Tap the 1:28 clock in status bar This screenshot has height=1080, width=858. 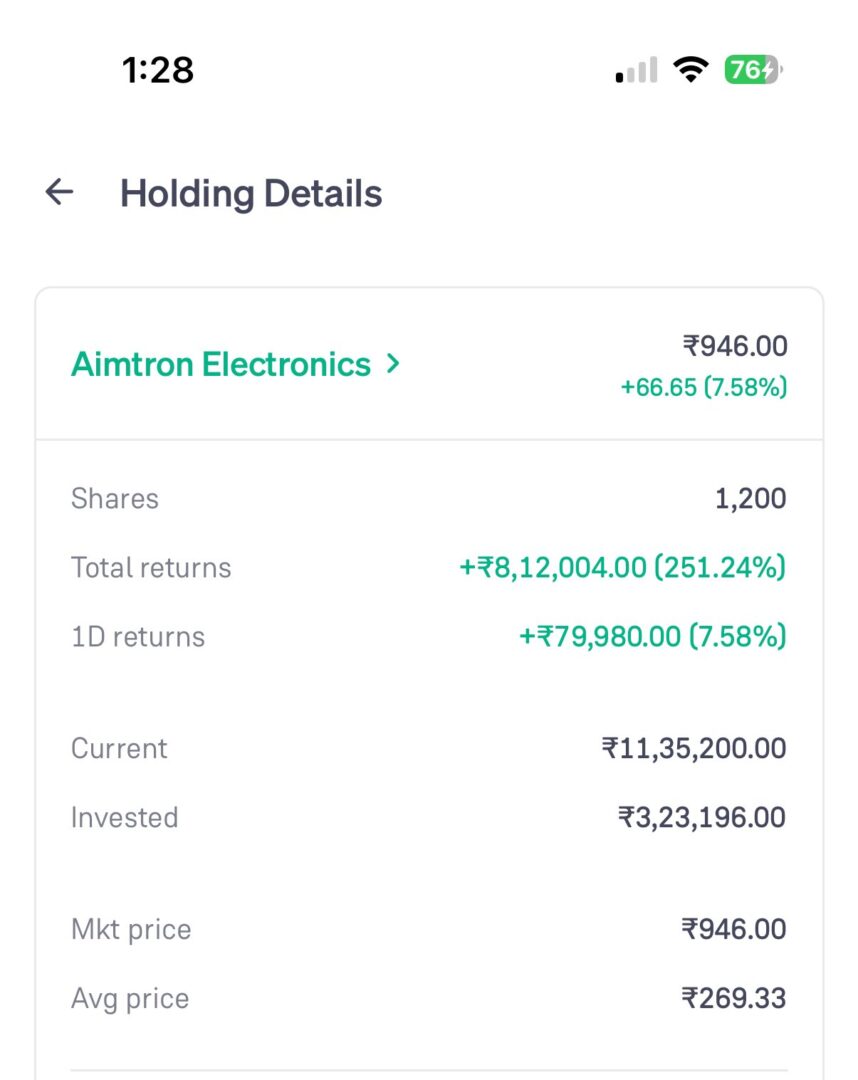(x=157, y=70)
